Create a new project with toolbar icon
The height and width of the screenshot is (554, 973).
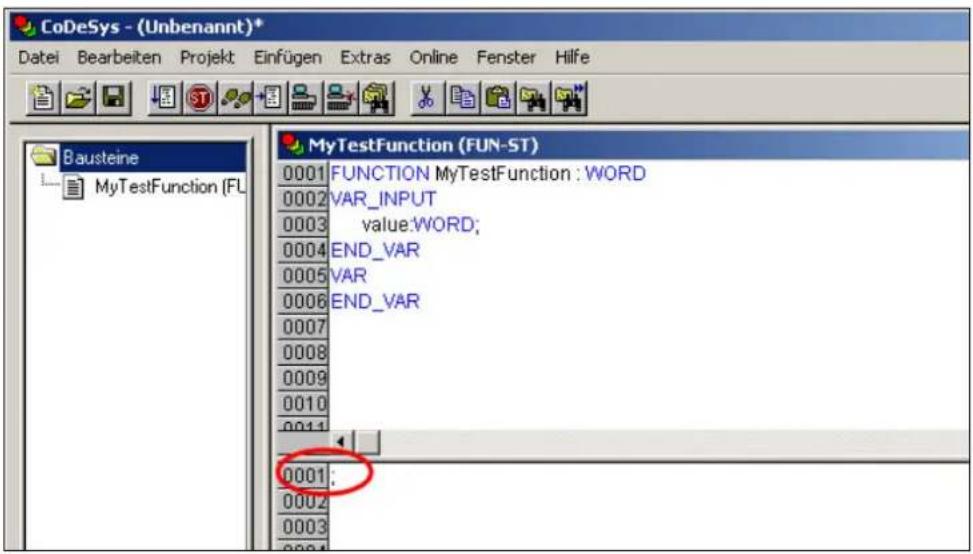(x=43, y=99)
